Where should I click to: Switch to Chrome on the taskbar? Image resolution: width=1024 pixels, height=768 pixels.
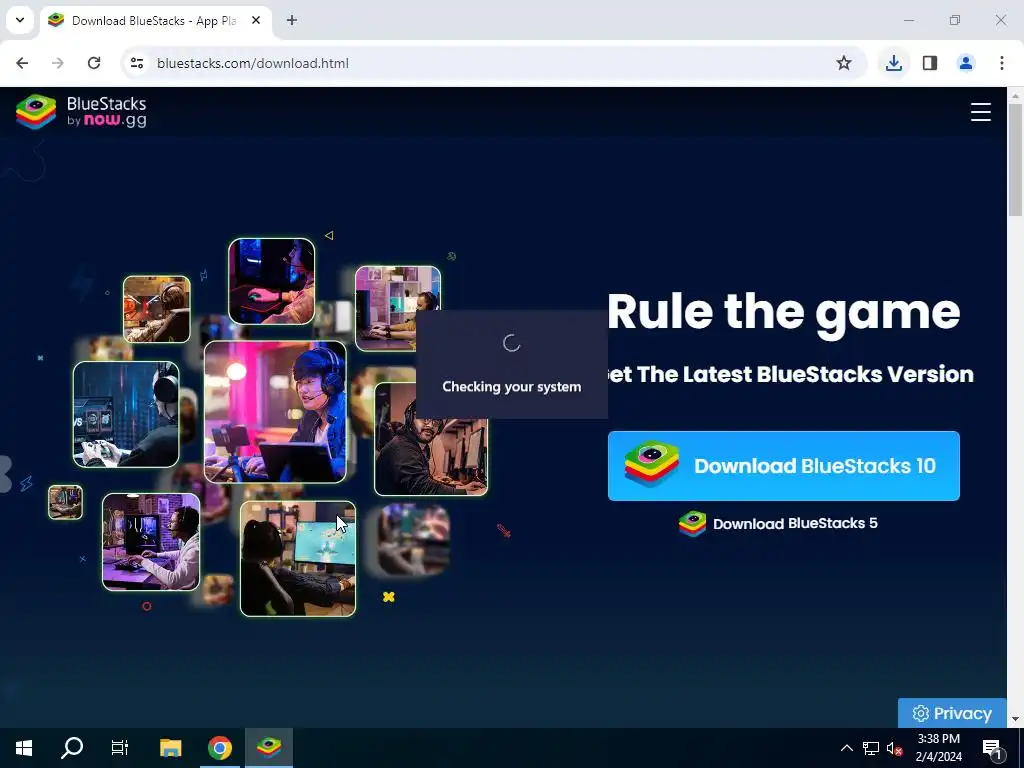[x=219, y=748]
